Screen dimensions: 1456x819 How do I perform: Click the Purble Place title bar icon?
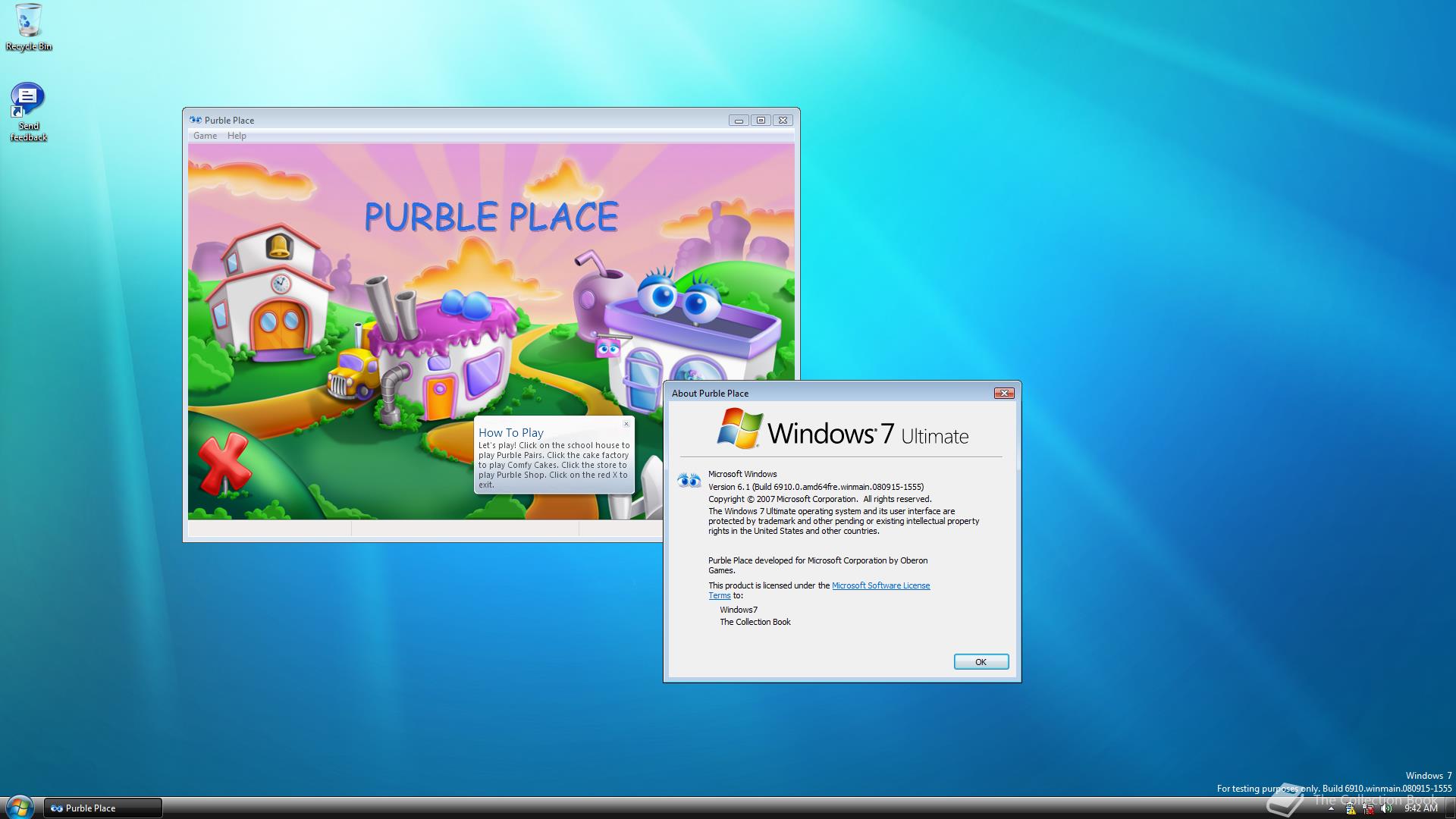click(x=196, y=120)
